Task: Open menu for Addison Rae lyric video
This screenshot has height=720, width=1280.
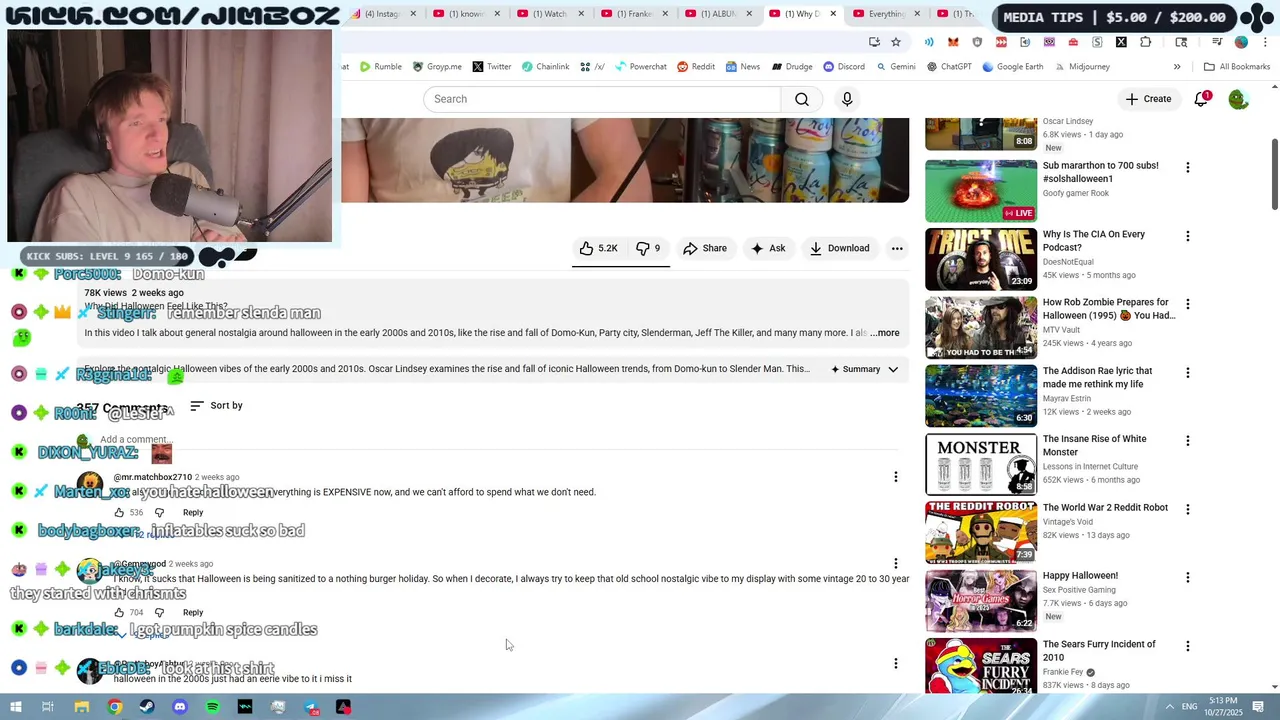Action: tap(1188, 373)
